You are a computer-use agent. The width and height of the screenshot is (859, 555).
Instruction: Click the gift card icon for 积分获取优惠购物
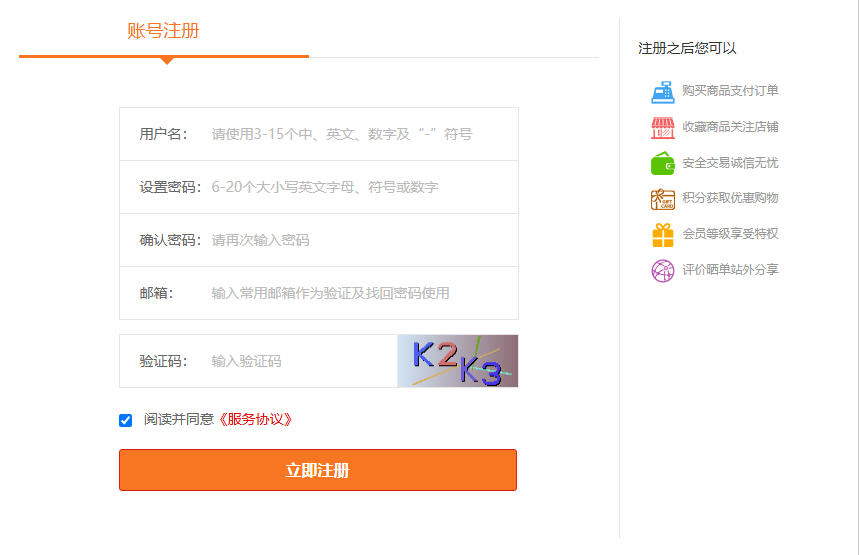pyautogui.click(x=662, y=199)
